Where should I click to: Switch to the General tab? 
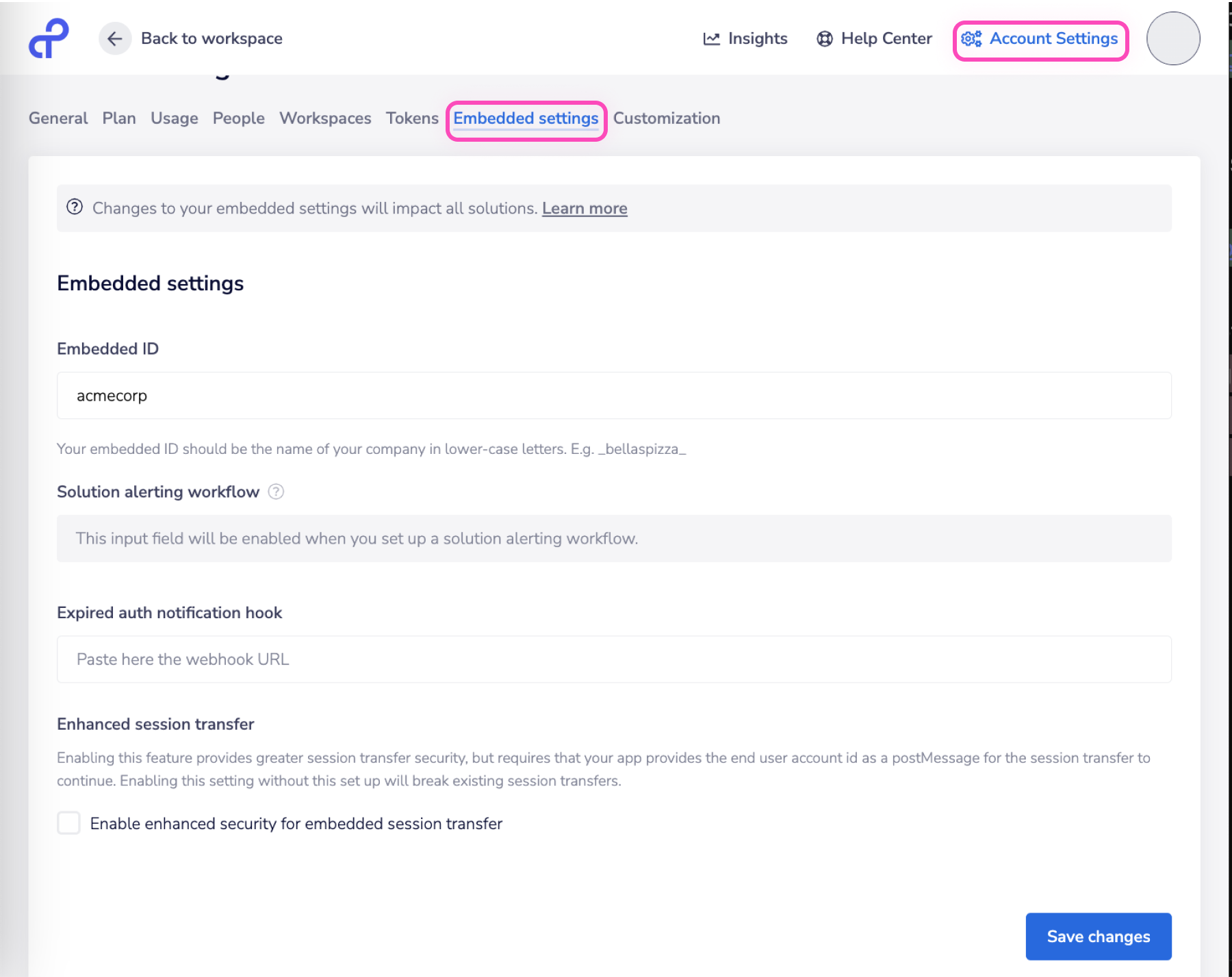pyautogui.click(x=57, y=118)
